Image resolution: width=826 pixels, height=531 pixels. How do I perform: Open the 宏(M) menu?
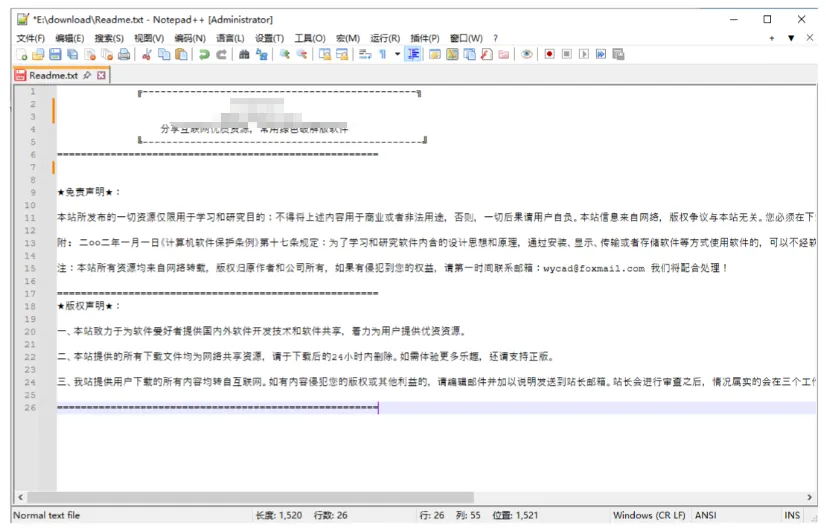348,38
